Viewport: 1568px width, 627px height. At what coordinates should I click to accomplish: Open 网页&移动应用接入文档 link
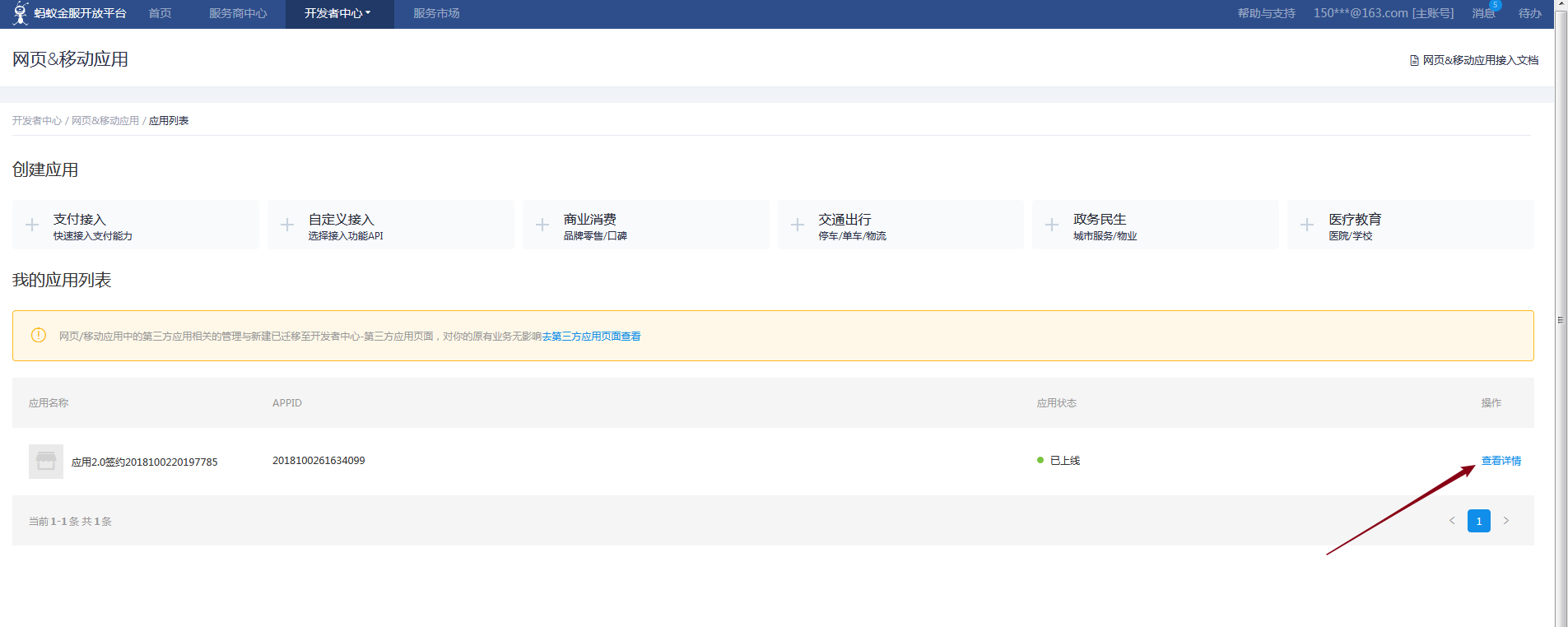click(x=1479, y=60)
